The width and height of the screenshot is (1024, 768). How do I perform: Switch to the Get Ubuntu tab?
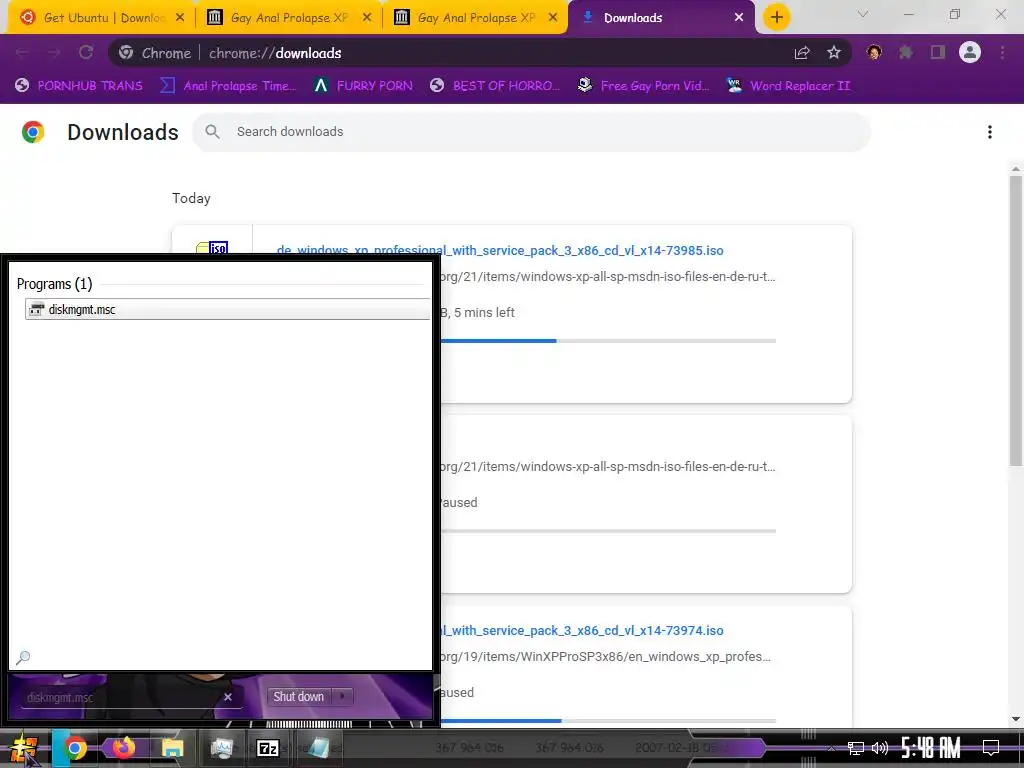101,18
